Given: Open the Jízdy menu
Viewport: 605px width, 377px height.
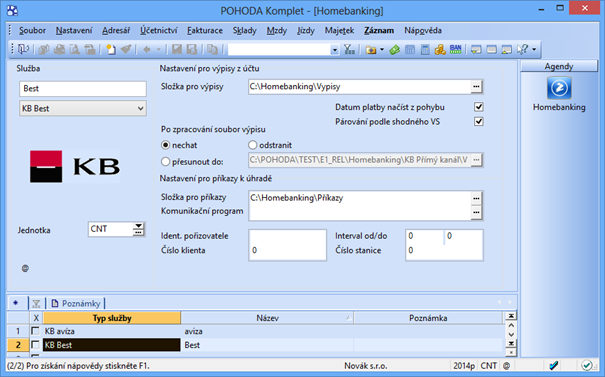Looking at the screenshot, I should point(306,30).
